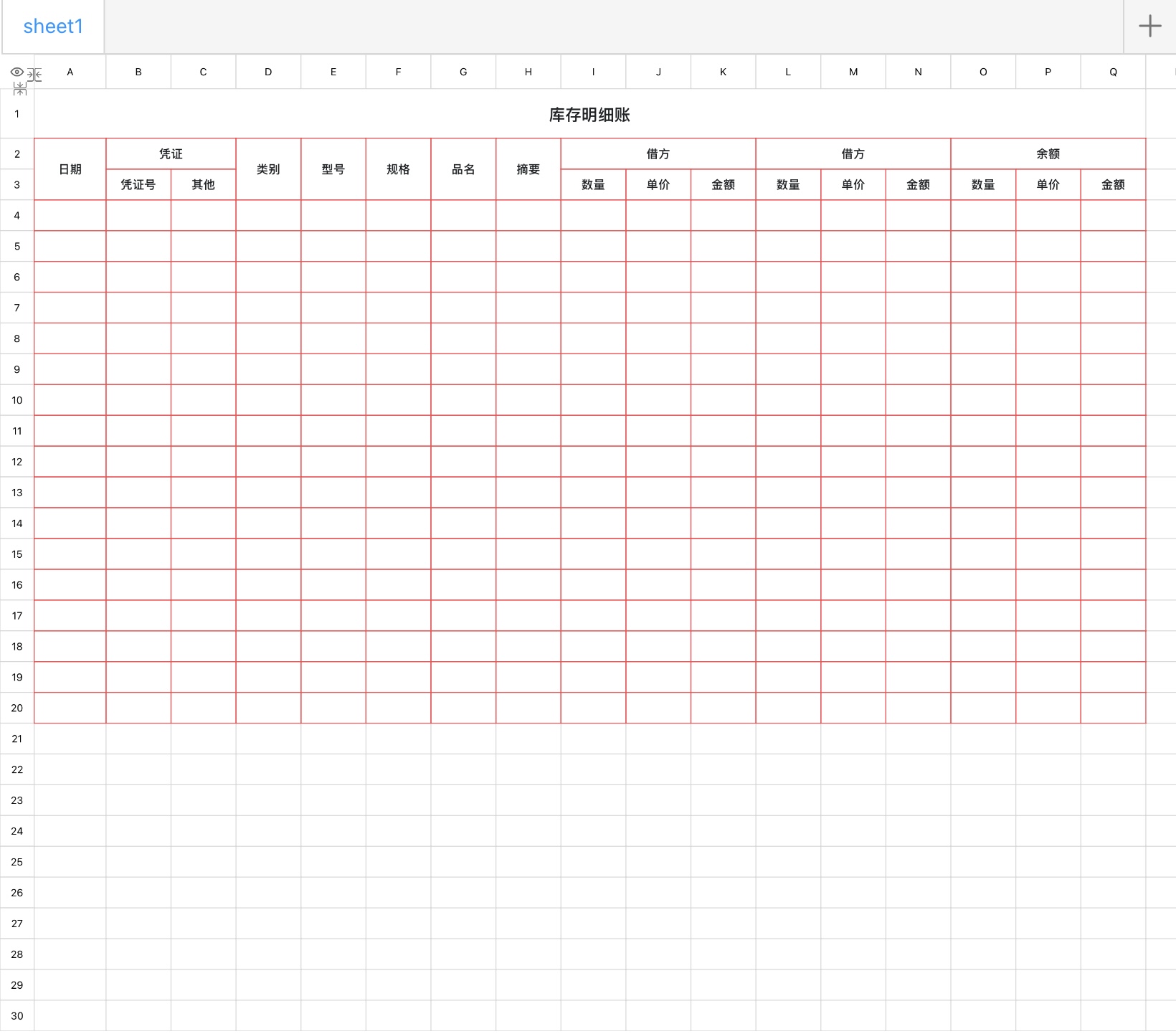Click the column freeze icon beside the eye
This screenshot has height=1034, width=1176.
click(34, 75)
